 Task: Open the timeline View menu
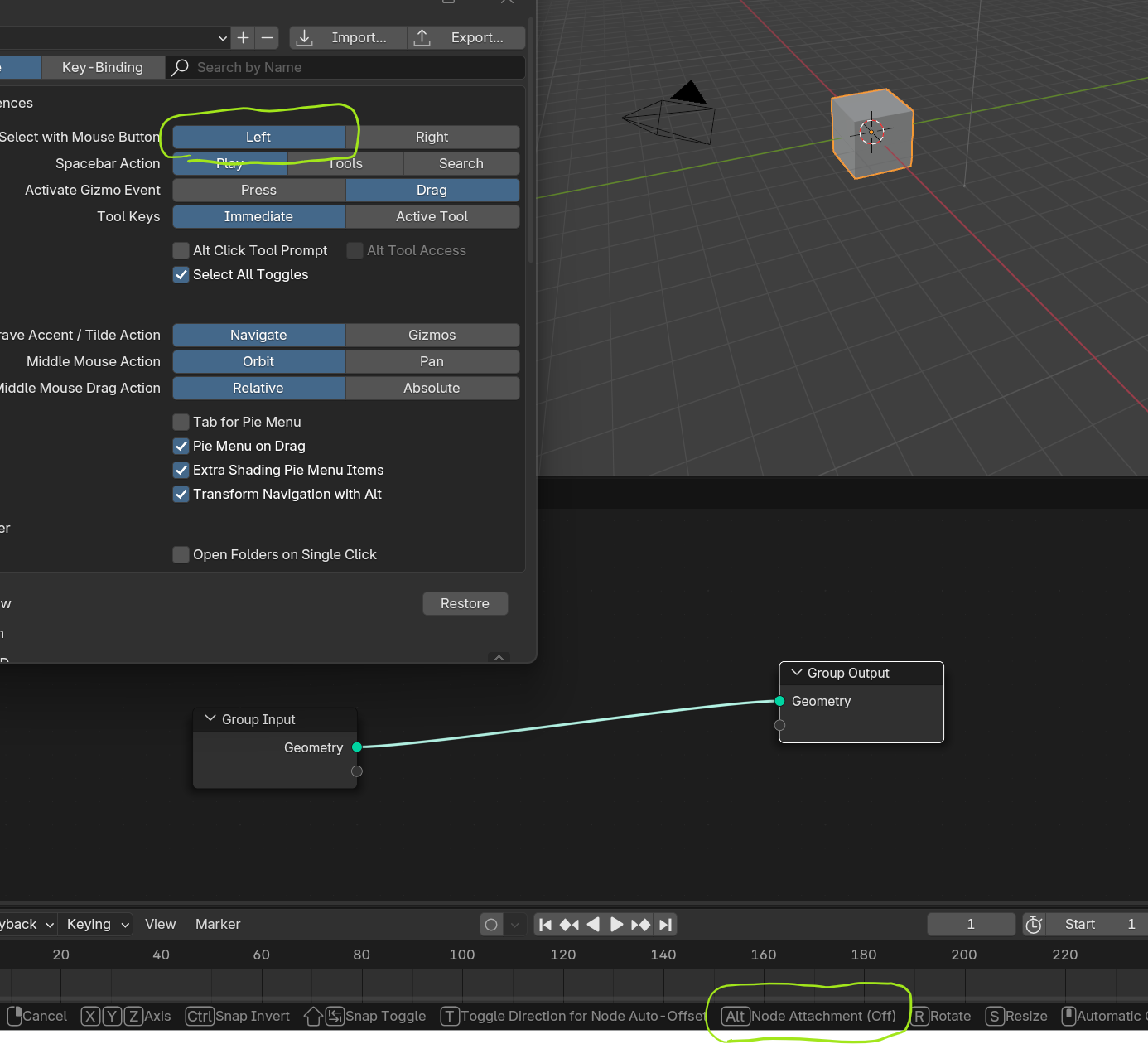pos(160,924)
